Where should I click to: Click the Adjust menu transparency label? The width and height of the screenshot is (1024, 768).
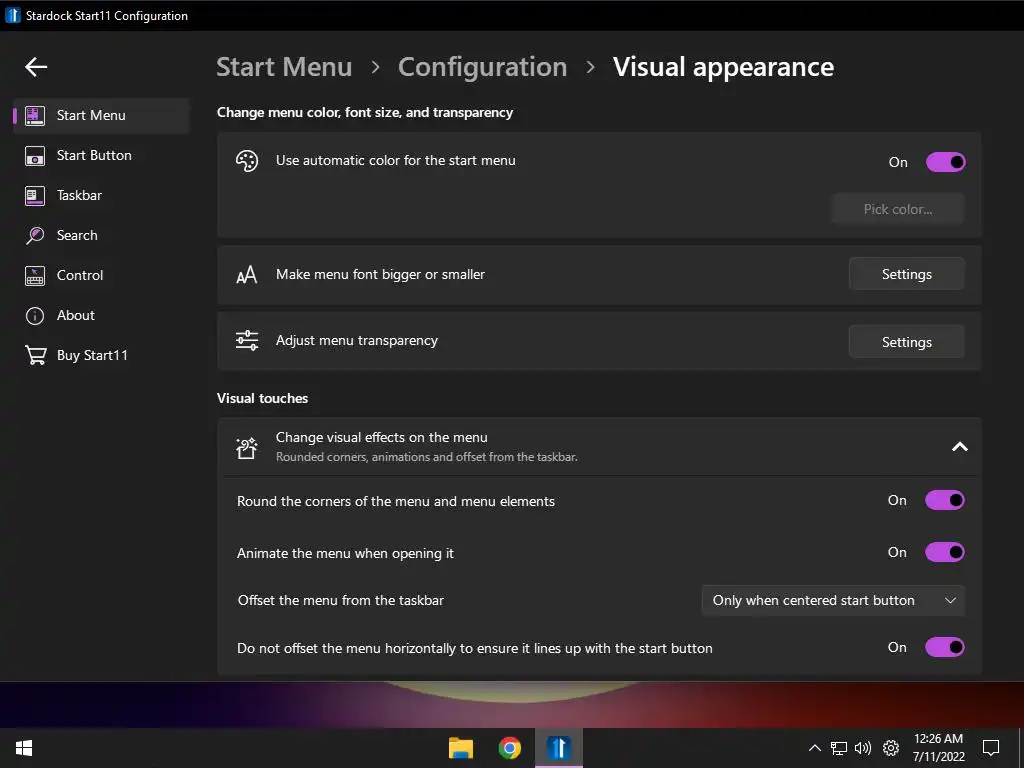tap(357, 341)
